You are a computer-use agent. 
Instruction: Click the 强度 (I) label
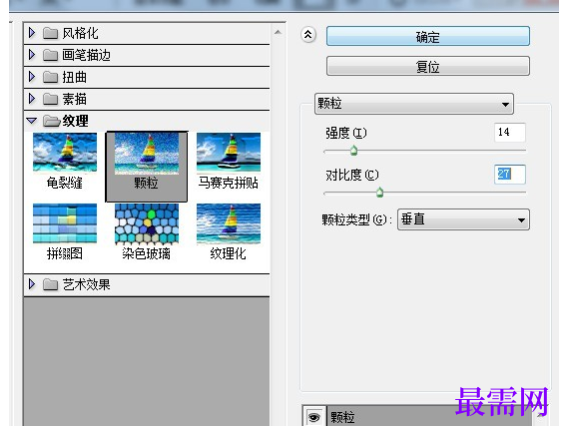coord(346,133)
